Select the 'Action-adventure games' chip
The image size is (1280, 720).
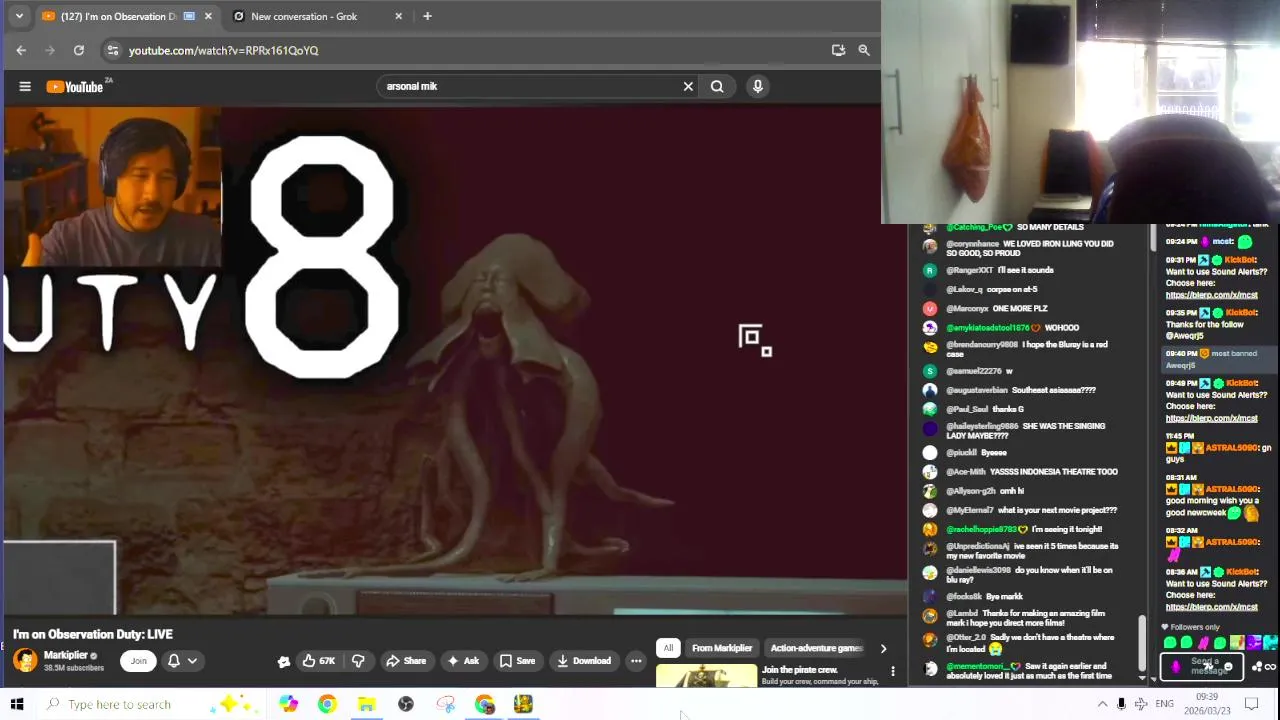pos(815,648)
